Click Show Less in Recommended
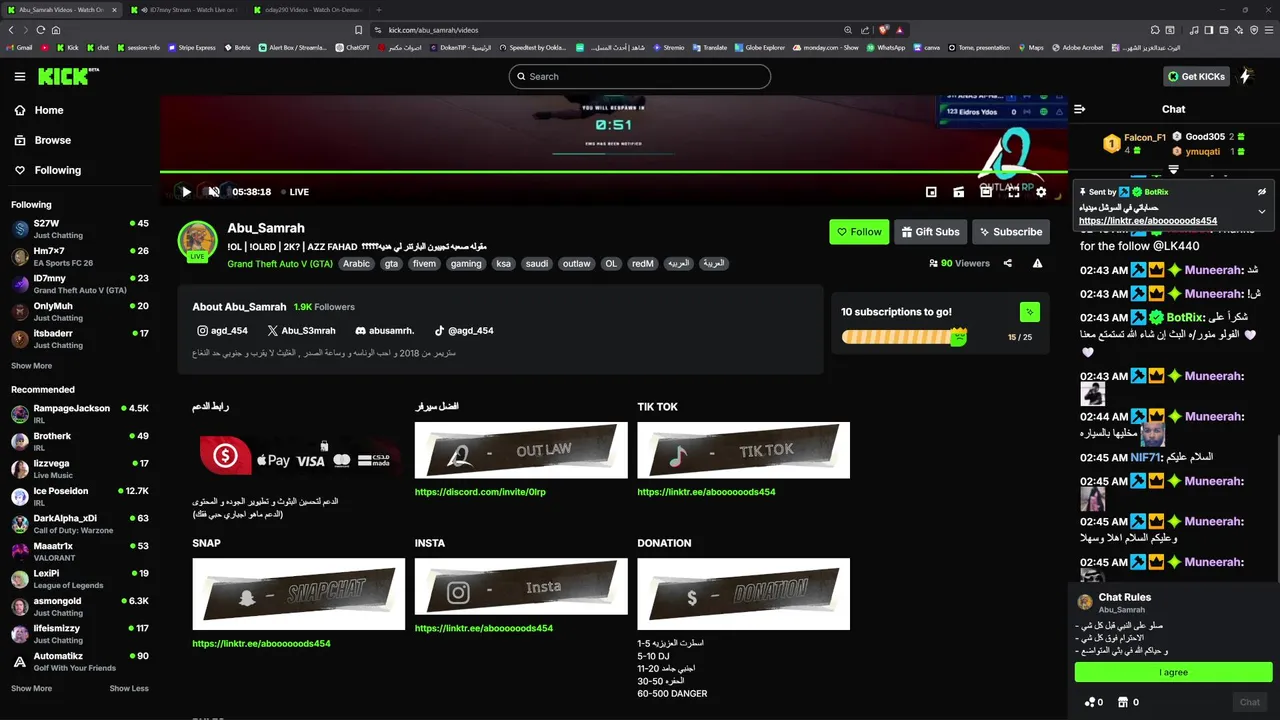 pos(129,688)
